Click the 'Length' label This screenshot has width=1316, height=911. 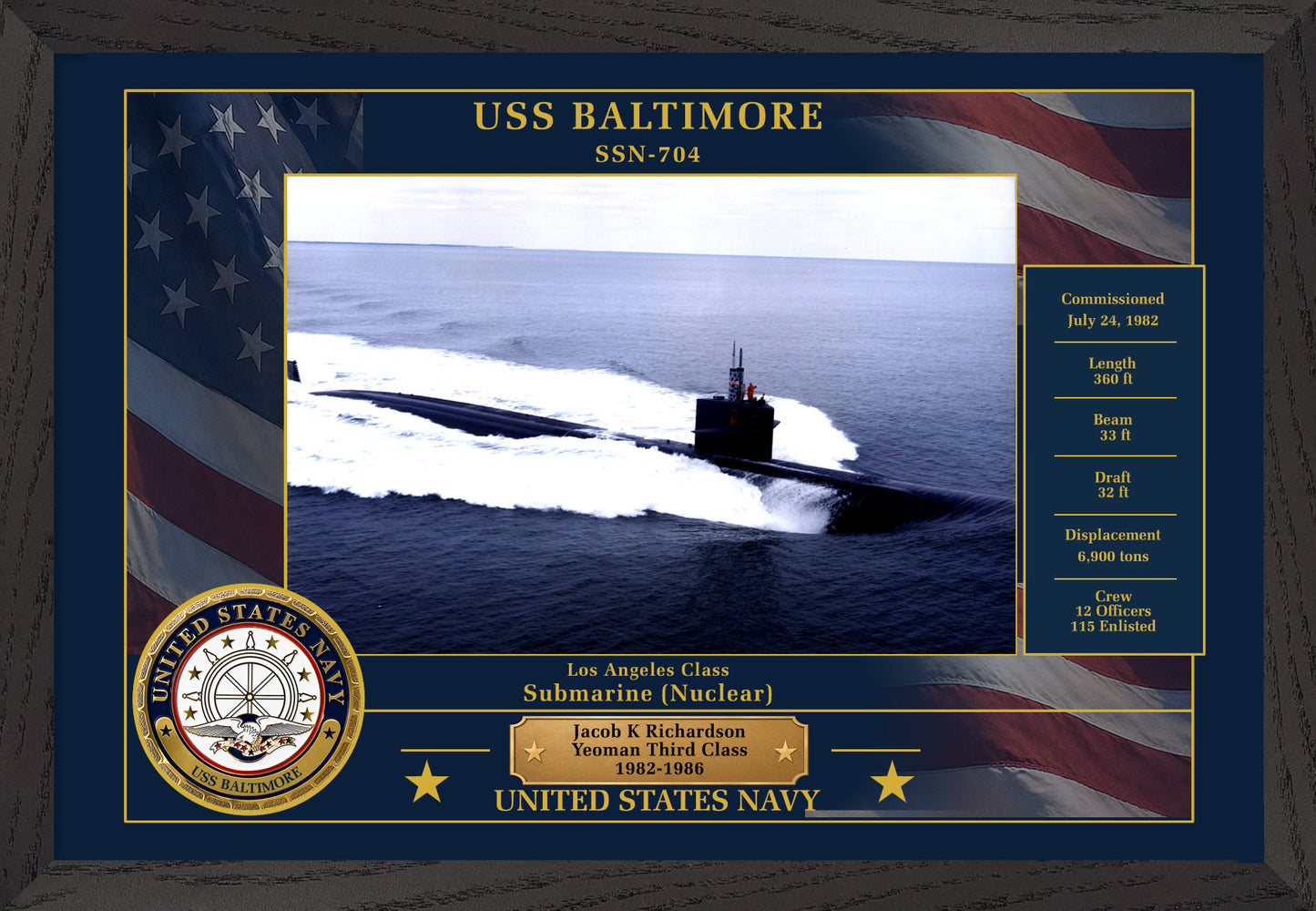pos(1112,363)
